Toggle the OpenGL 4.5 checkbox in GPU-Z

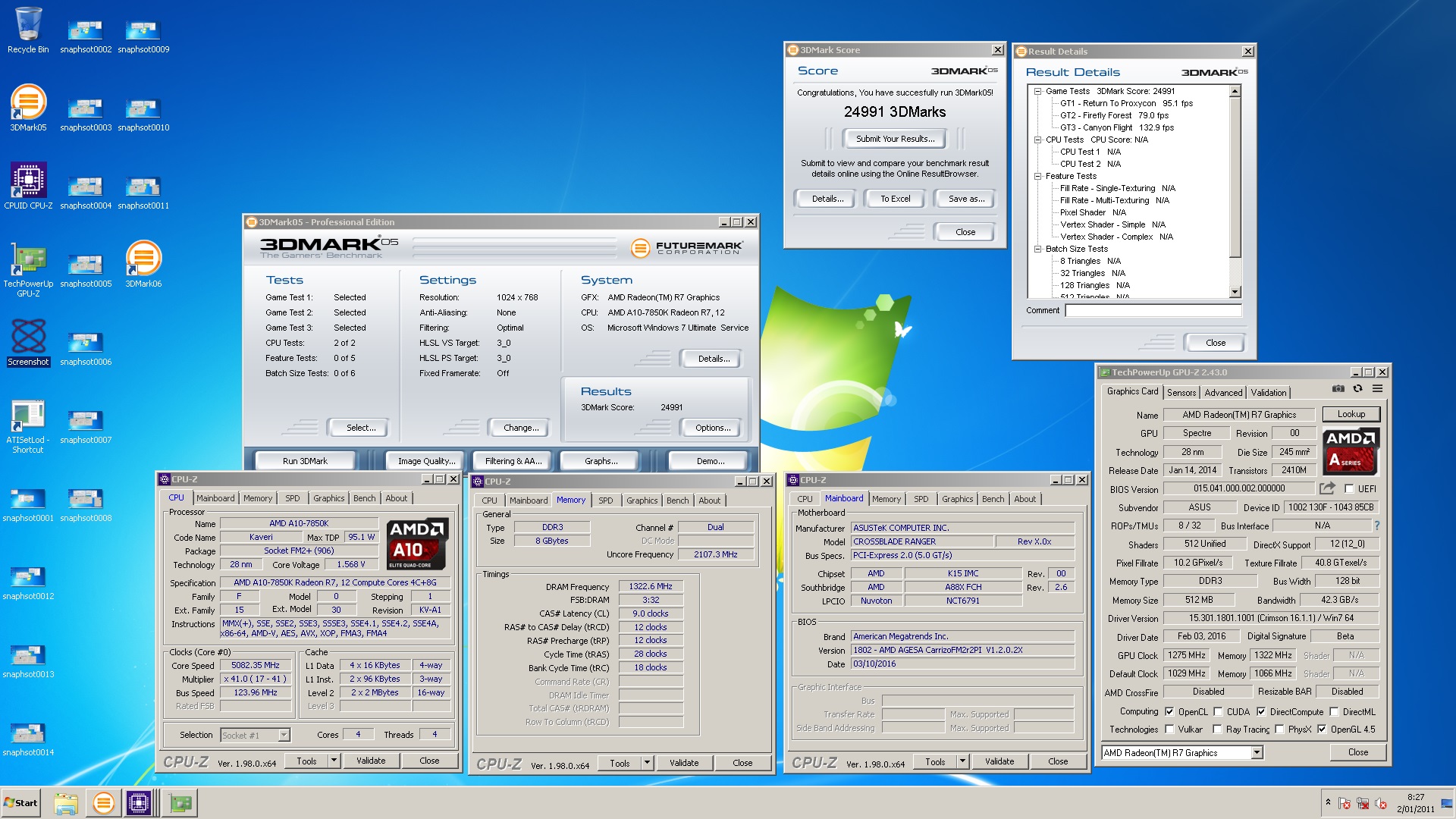click(1322, 730)
